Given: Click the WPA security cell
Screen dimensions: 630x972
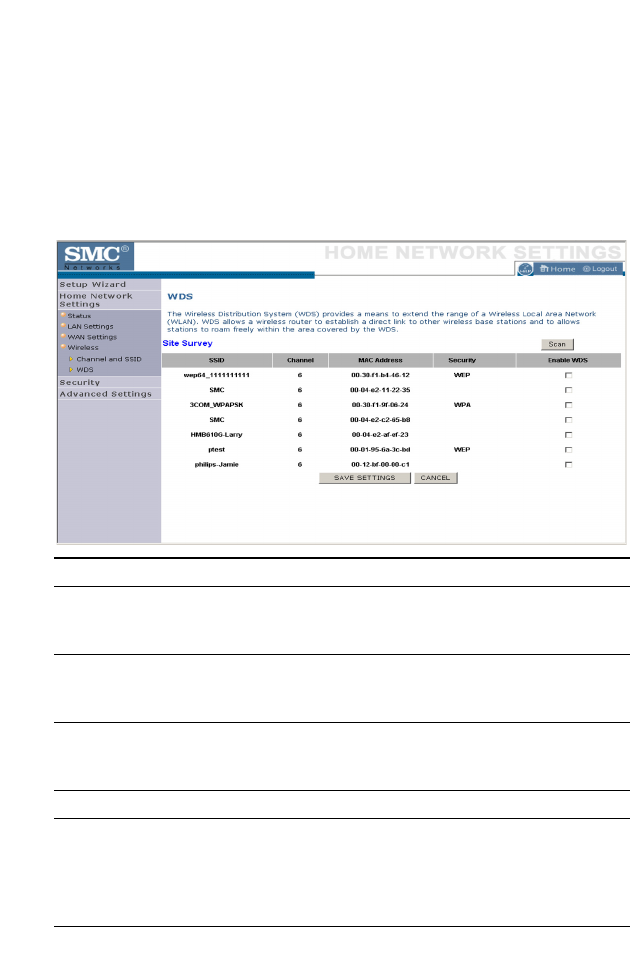Looking at the screenshot, I should pos(462,405).
